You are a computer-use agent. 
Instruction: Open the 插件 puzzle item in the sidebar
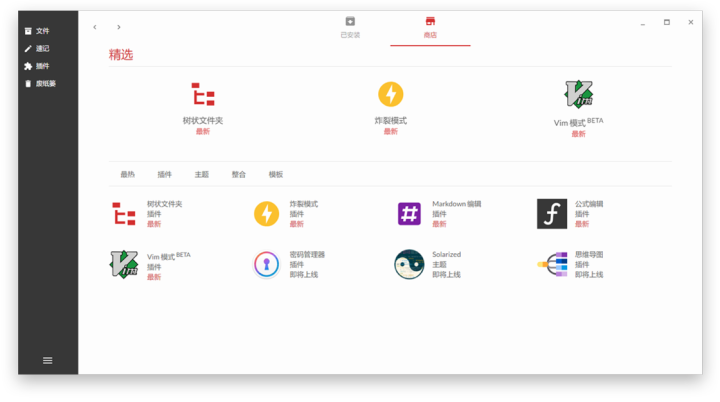click(x=37, y=66)
